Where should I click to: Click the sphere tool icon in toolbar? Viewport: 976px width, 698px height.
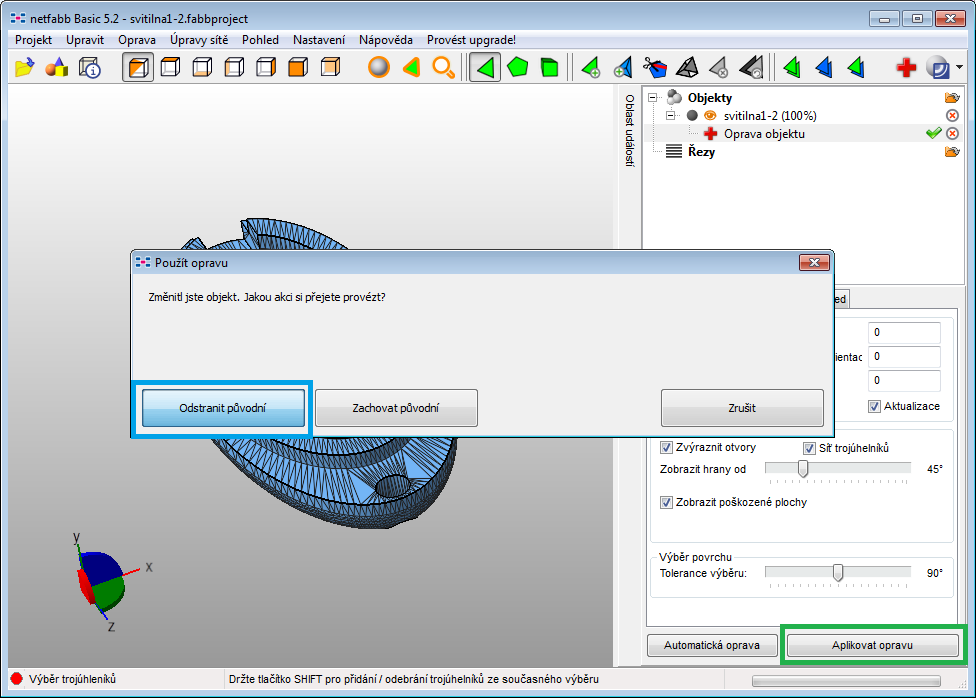click(378, 67)
